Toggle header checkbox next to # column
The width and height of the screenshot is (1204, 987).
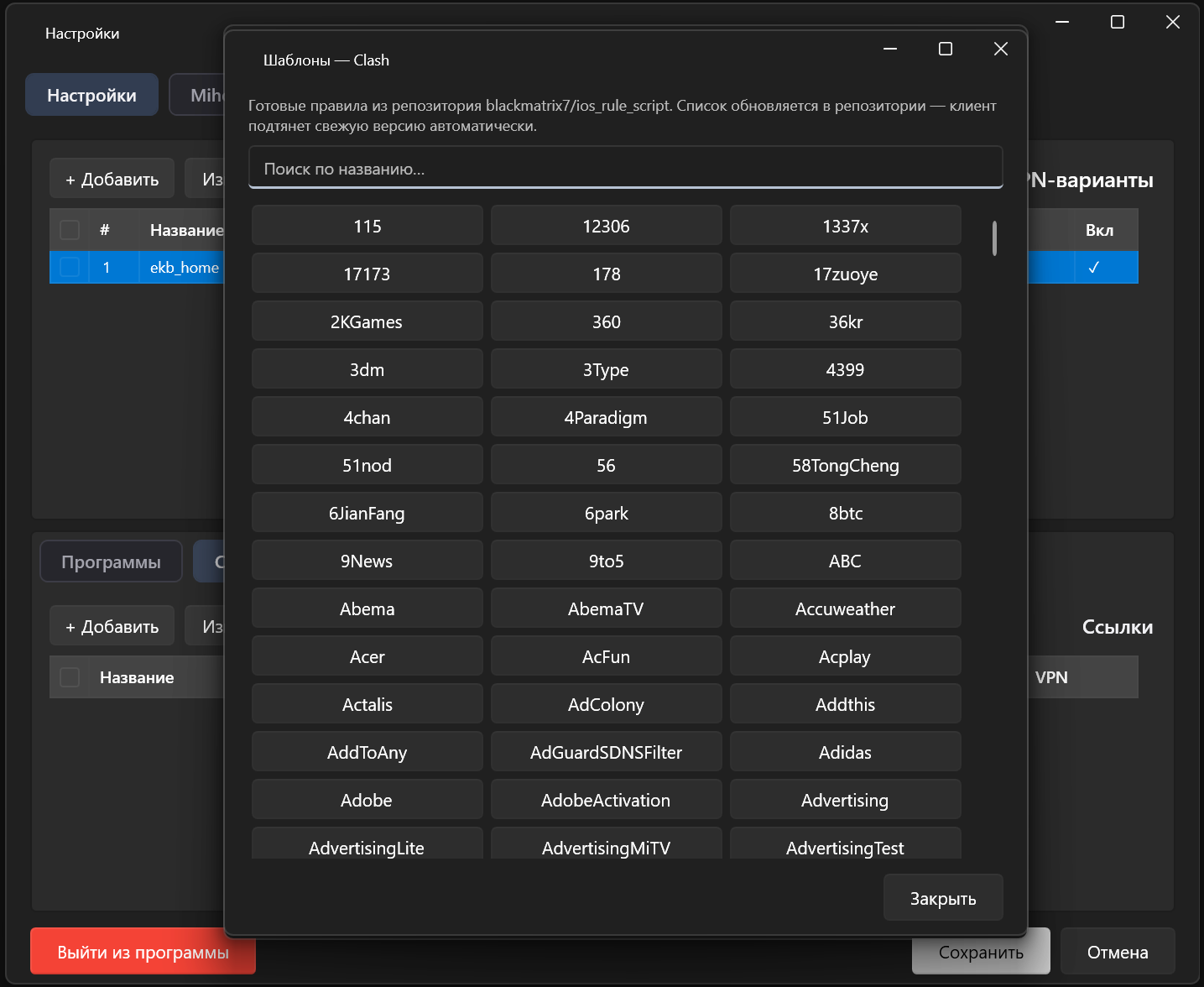(70, 230)
